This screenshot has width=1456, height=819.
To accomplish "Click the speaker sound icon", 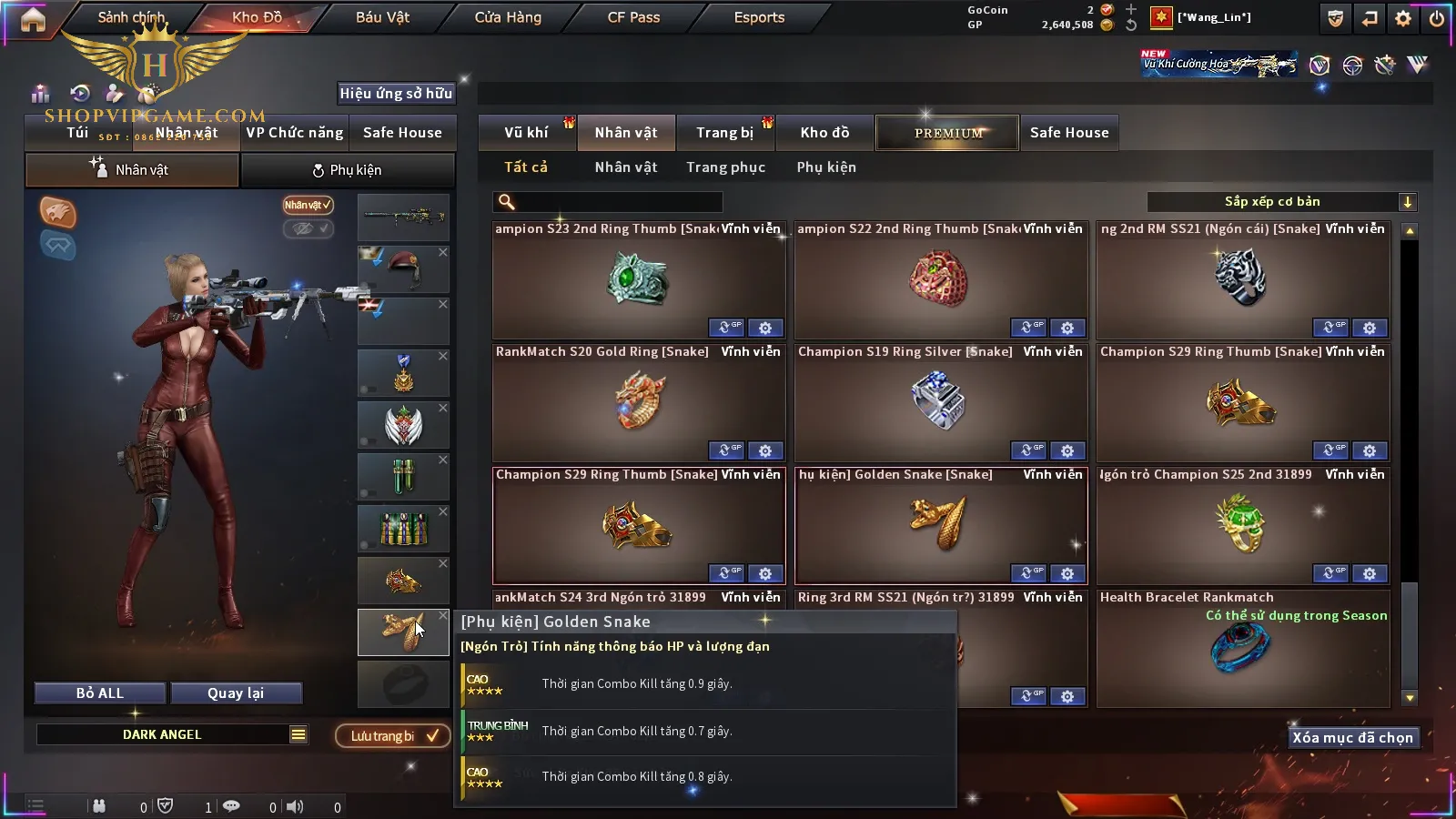I will tap(295, 806).
